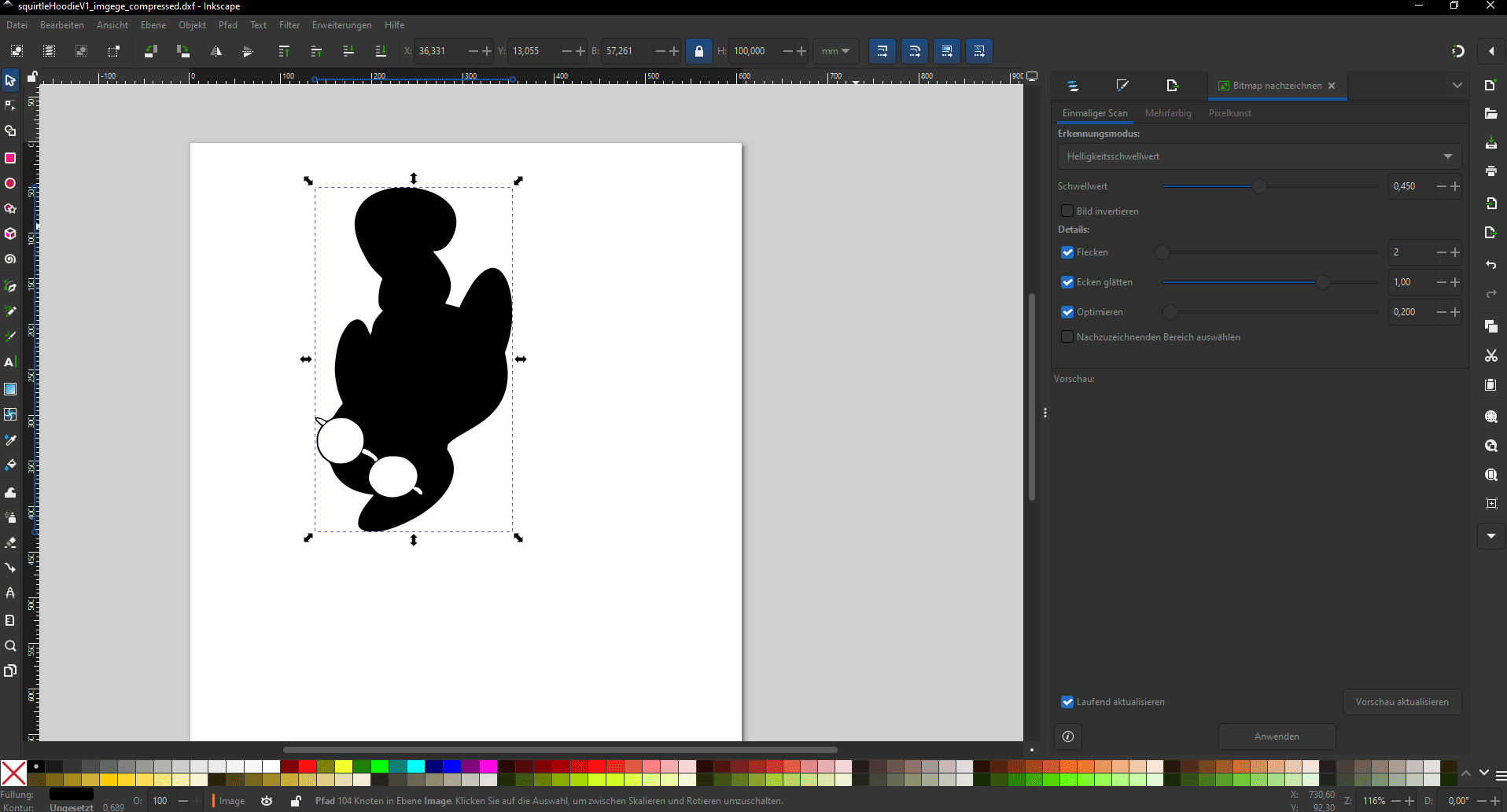
Task: Select the 3D box tool
Action: point(10,234)
